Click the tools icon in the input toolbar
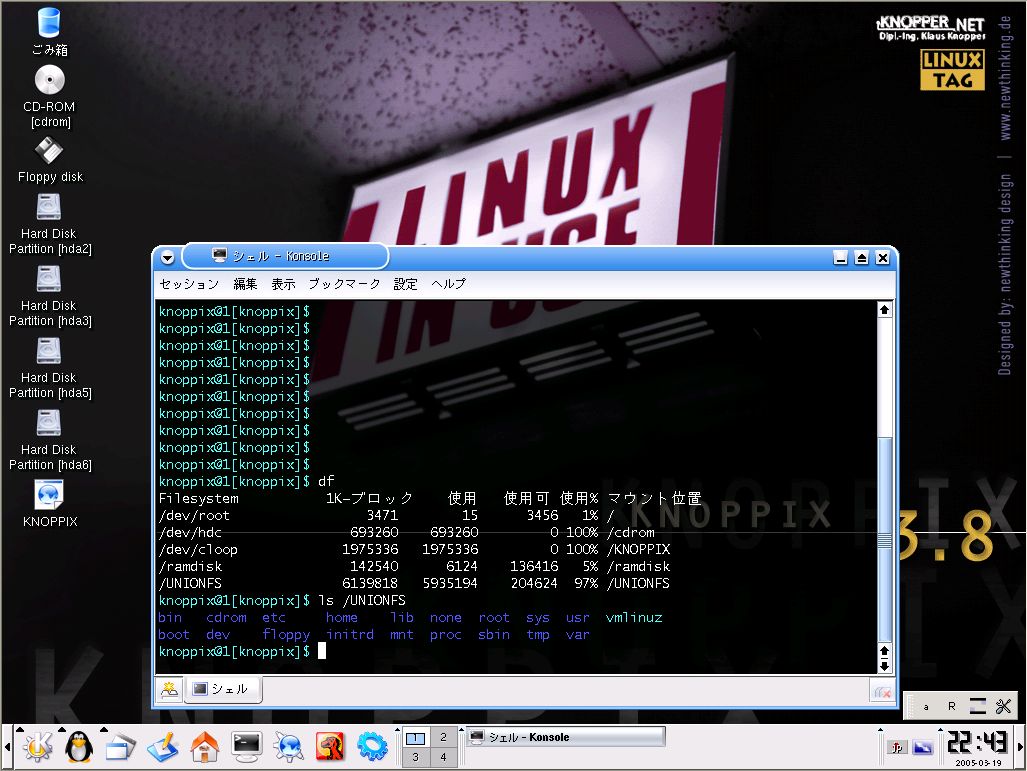1027x771 pixels. click(x=1003, y=706)
